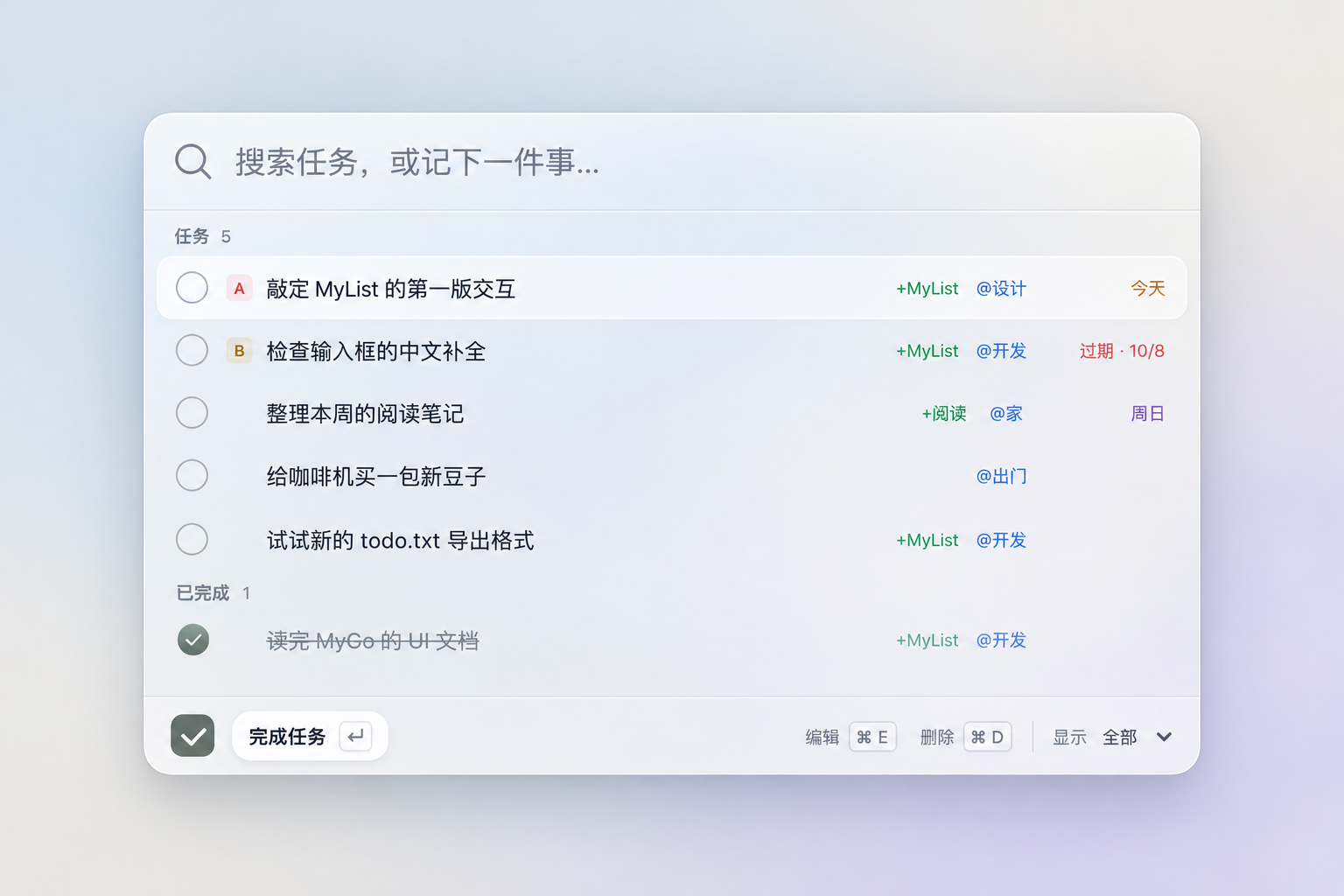Click @开发 tag on todo.txt task
This screenshot has height=896, width=1344.
[1001, 541]
